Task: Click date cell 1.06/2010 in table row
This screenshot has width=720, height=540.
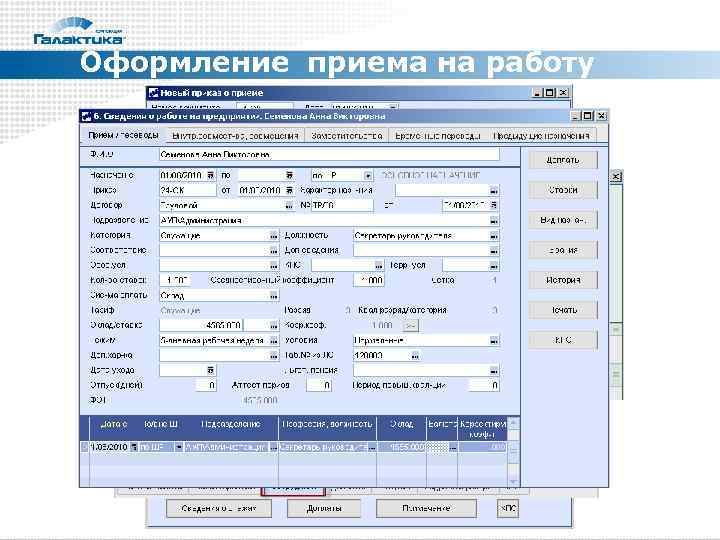Action: 108,447
